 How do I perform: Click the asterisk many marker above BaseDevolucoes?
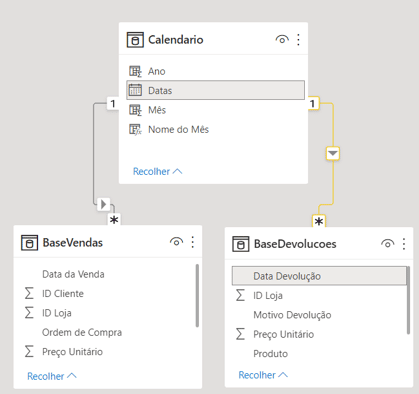[x=319, y=221]
